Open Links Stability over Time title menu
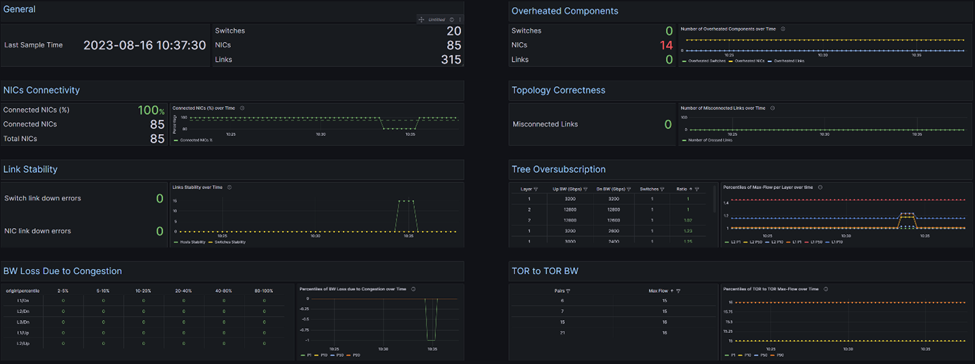Image resolution: width=975 pixels, height=364 pixels. coord(198,187)
